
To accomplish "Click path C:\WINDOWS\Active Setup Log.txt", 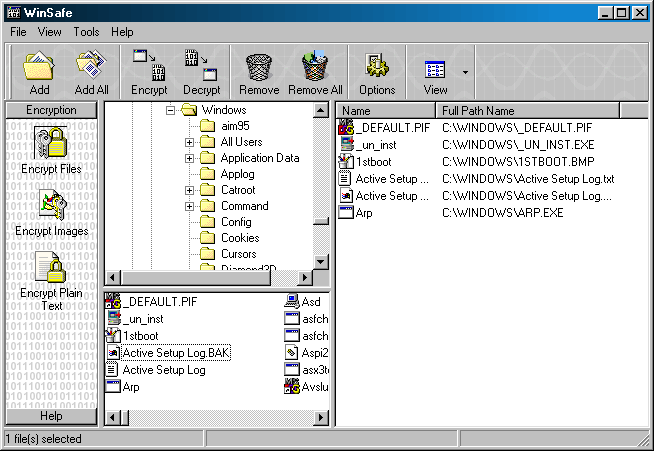I will point(528,179).
